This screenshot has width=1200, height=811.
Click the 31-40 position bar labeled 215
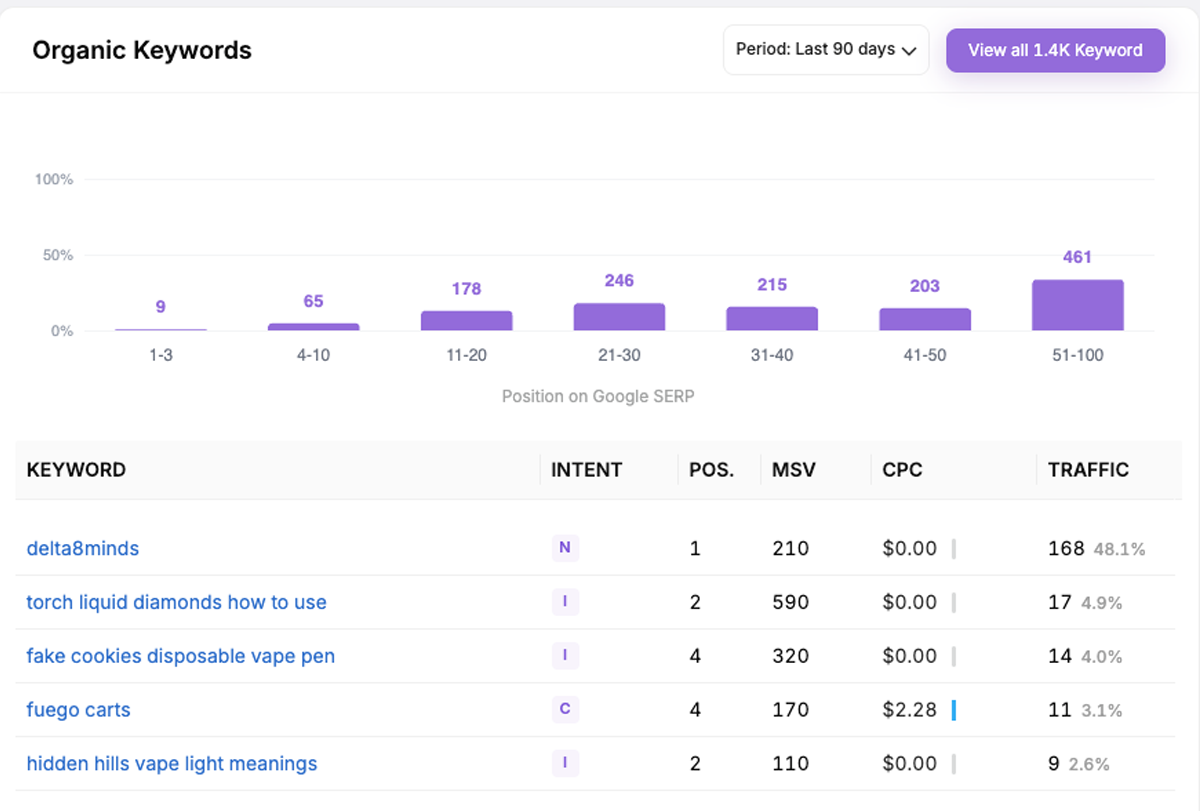(772, 319)
